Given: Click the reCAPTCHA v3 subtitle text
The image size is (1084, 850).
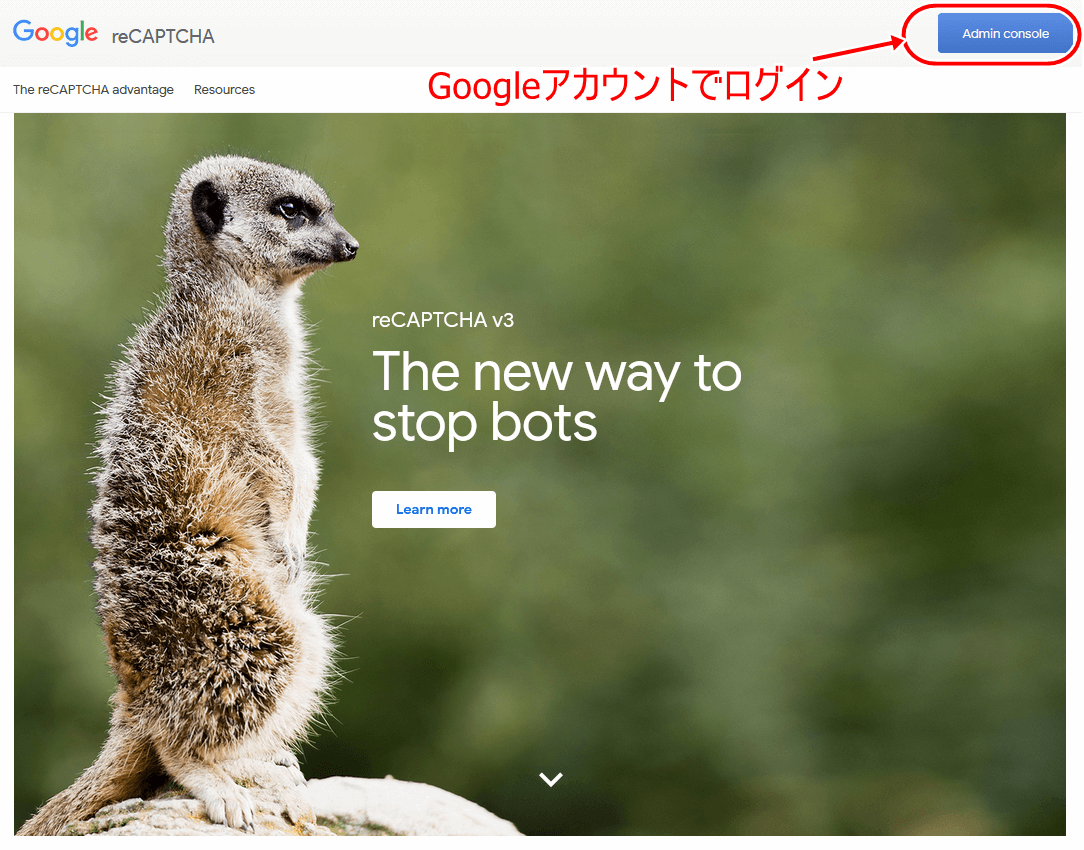Looking at the screenshot, I should click(442, 320).
